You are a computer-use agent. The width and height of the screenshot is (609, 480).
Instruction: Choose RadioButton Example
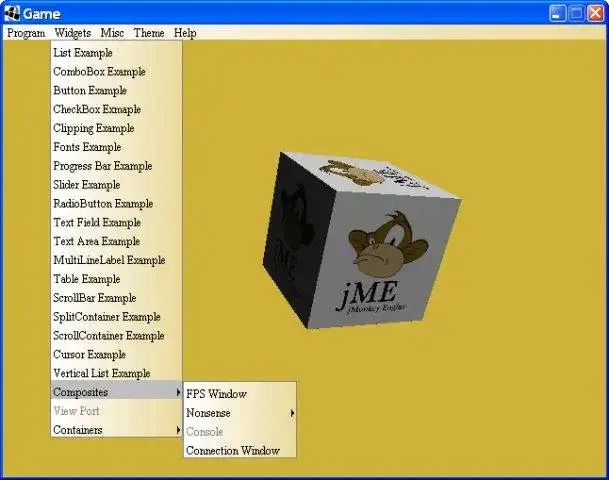pos(116,204)
